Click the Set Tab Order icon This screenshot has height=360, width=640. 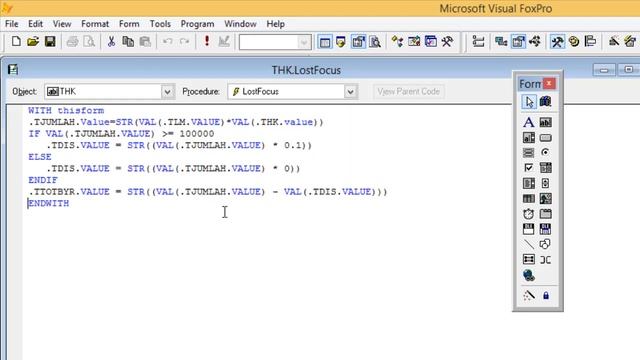tap(478, 41)
